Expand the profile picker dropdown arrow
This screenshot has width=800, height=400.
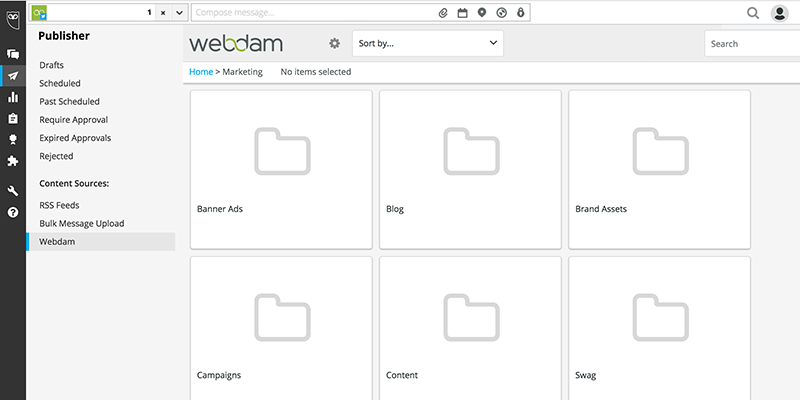(x=179, y=13)
